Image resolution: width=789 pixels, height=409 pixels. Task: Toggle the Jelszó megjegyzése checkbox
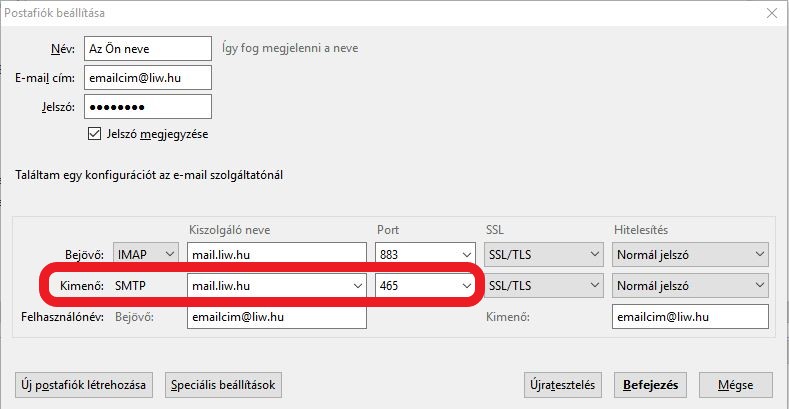[94, 134]
